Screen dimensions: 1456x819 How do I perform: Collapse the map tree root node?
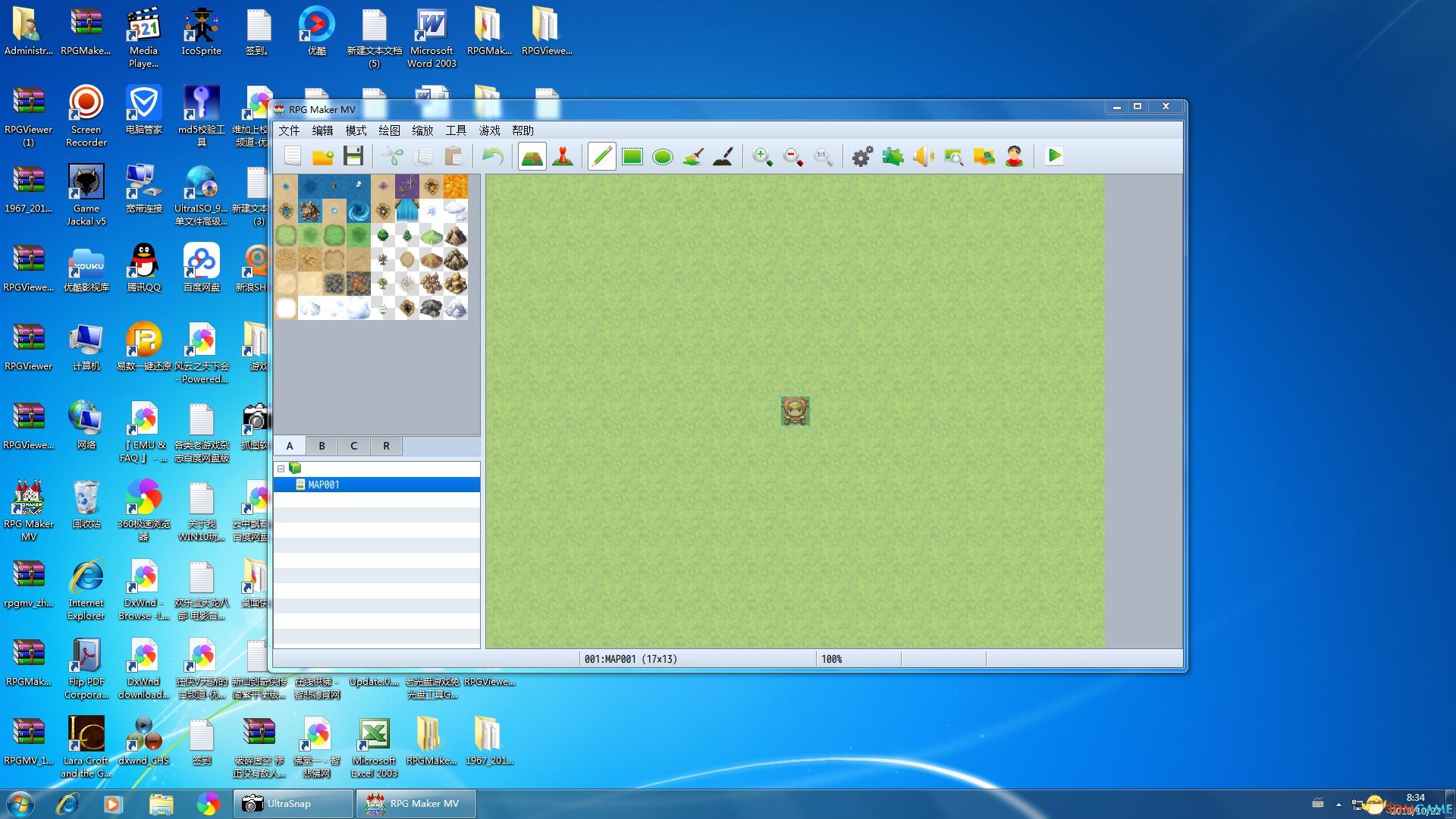click(x=281, y=469)
